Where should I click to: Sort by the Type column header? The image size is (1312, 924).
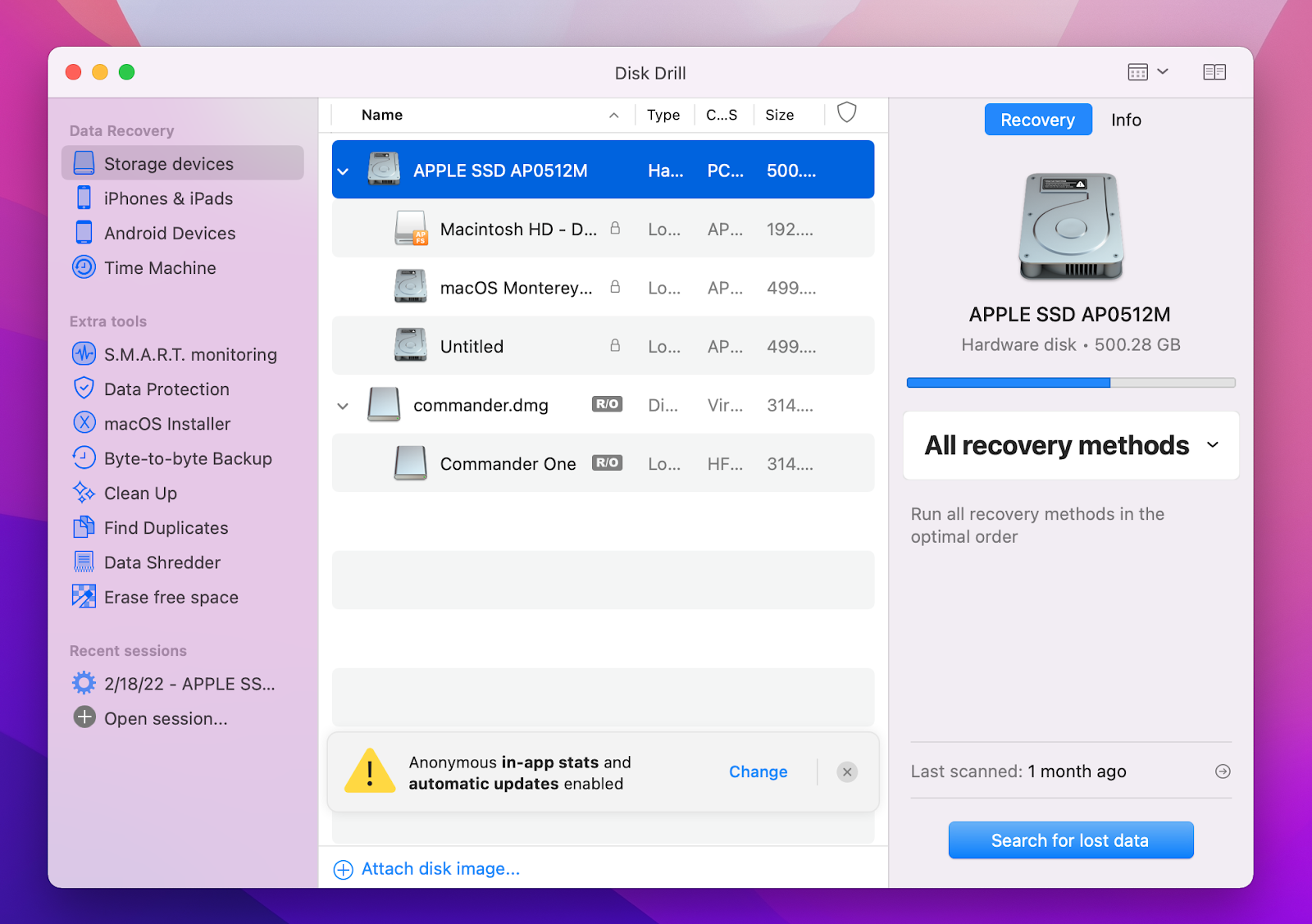663,115
